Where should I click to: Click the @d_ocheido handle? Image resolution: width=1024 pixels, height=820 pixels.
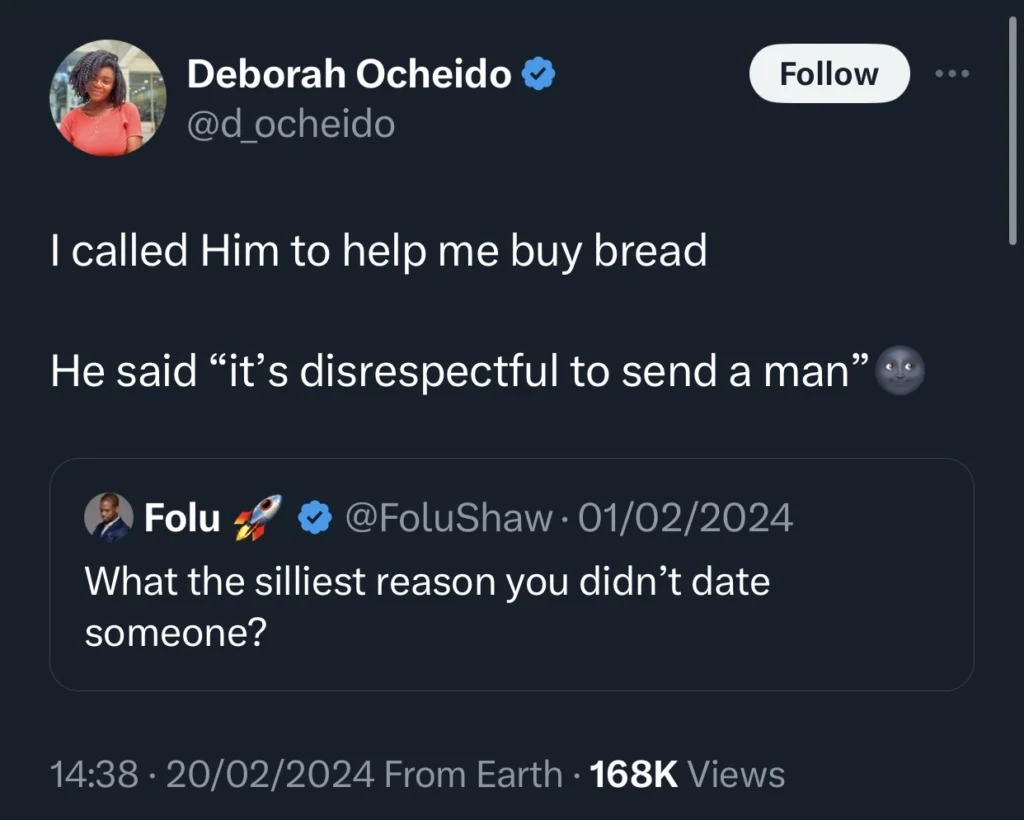pos(291,124)
